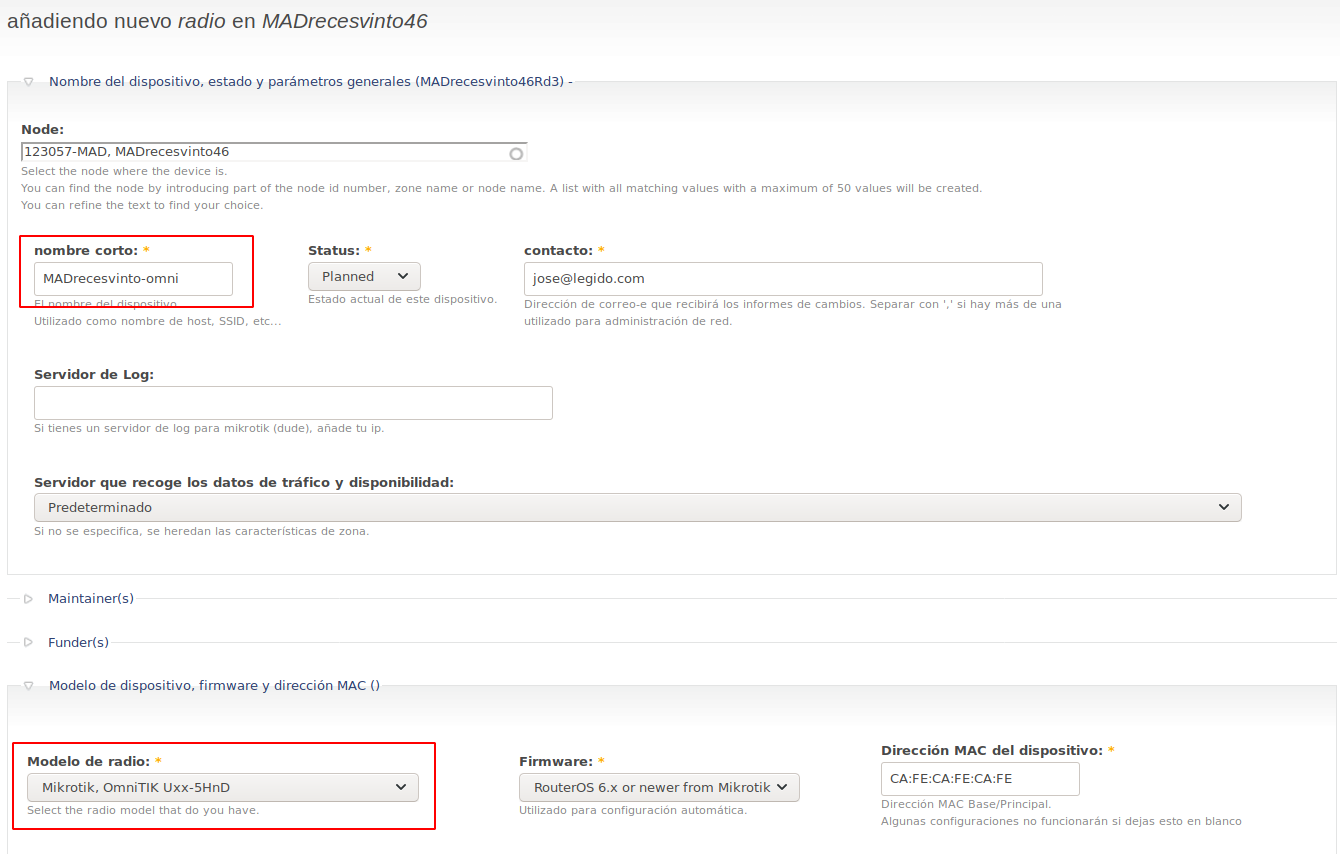Click the 'nombre corto' input field

point(133,279)
